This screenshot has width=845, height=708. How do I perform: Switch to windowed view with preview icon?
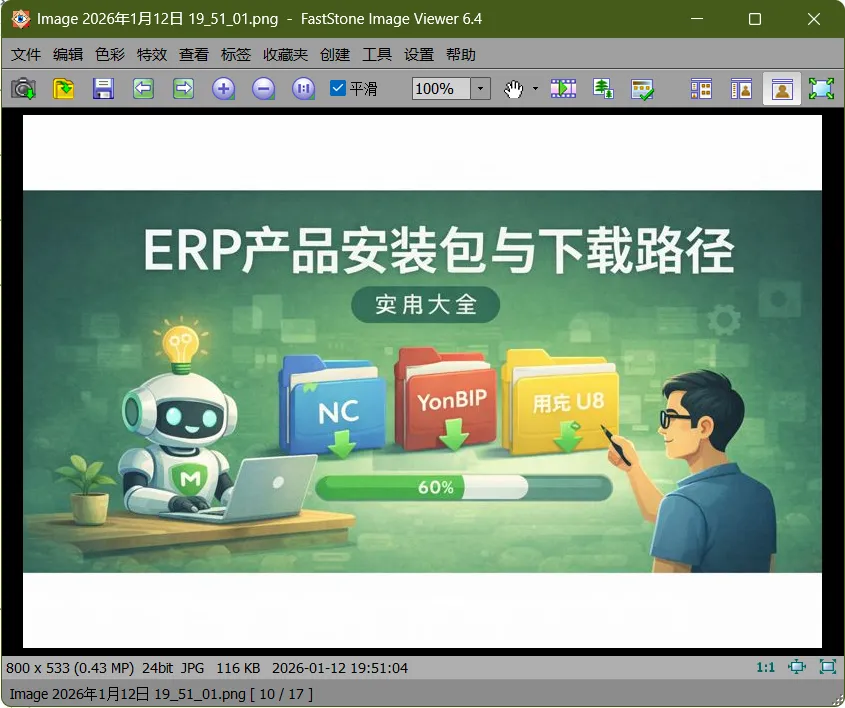[741, 89]
